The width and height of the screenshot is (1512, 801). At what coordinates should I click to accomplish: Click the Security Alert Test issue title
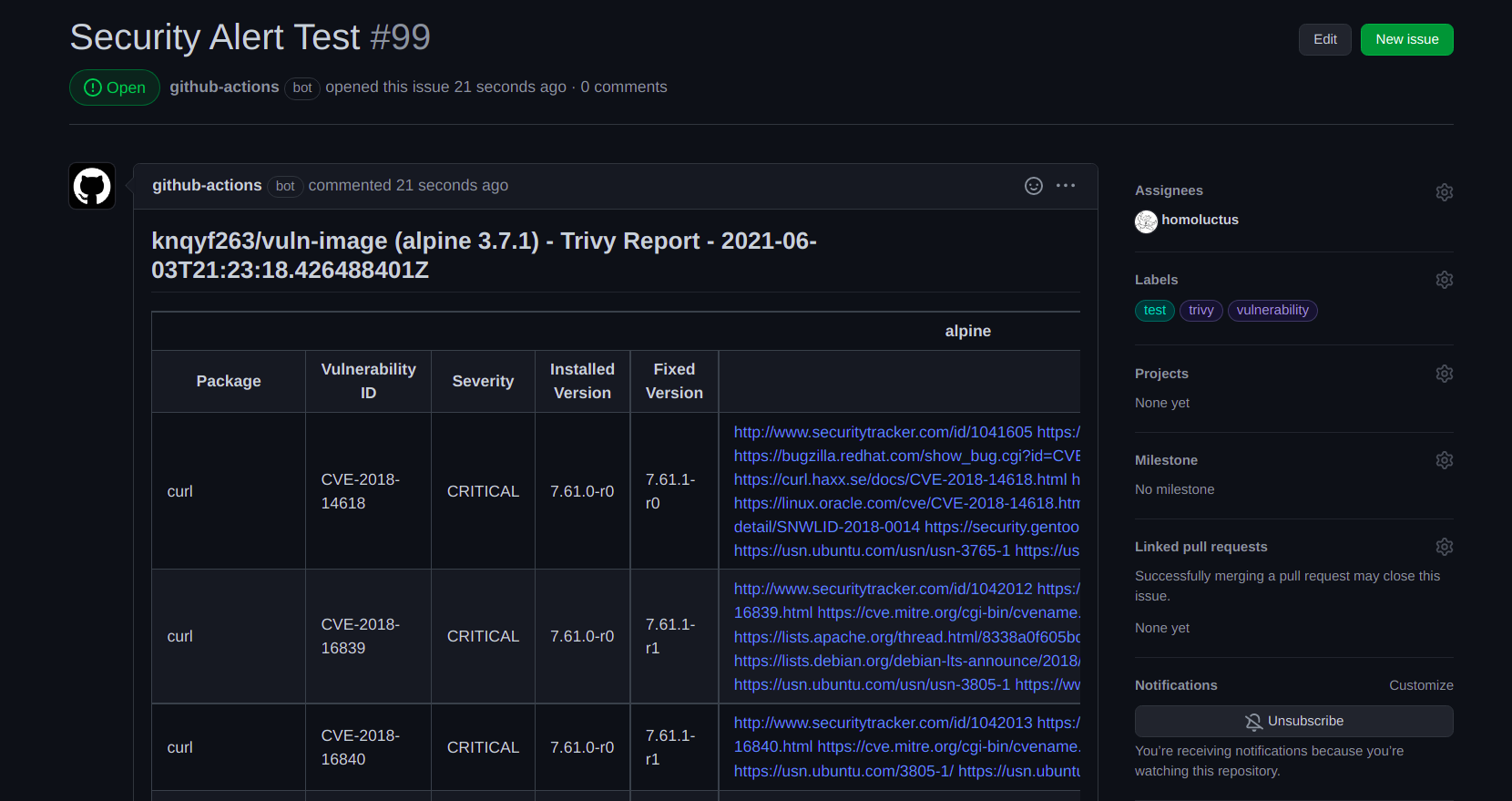[215, 37]
